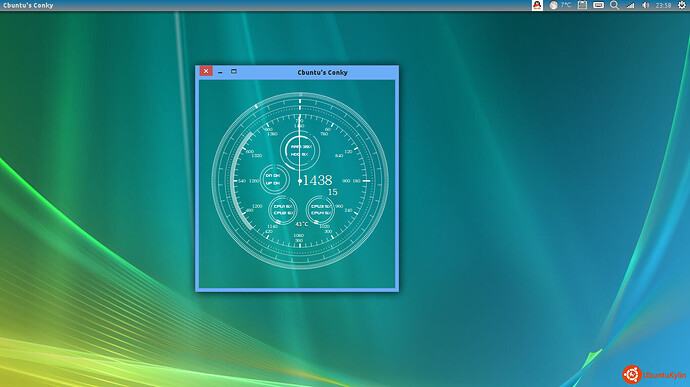Open the system settings gear menu

pos(682,5)
